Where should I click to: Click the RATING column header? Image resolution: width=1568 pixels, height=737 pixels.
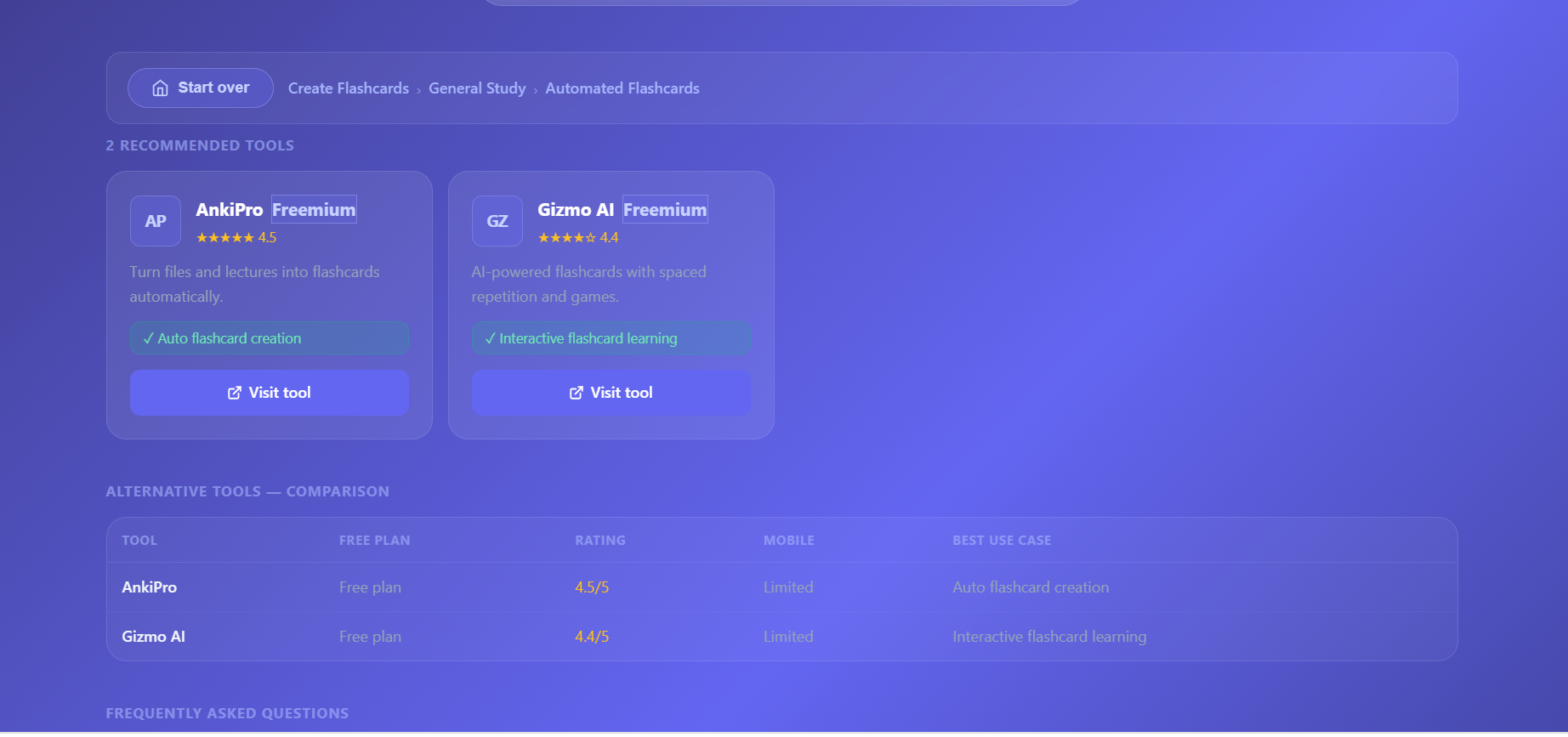(x=600, y=541)
